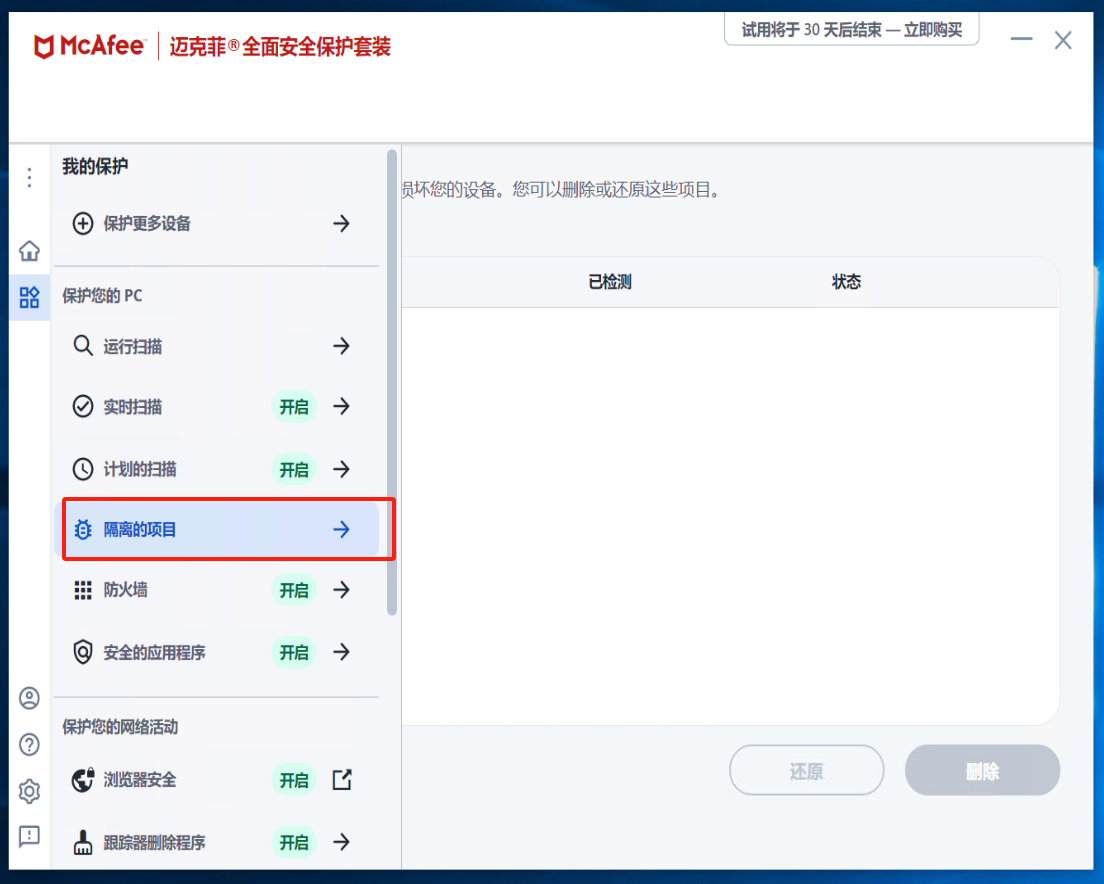Image resolution: width=1104 pixels, height=884 pixels.
Task: Click the shield icon for 安全的应用程序
Action: tap(83, 652)
